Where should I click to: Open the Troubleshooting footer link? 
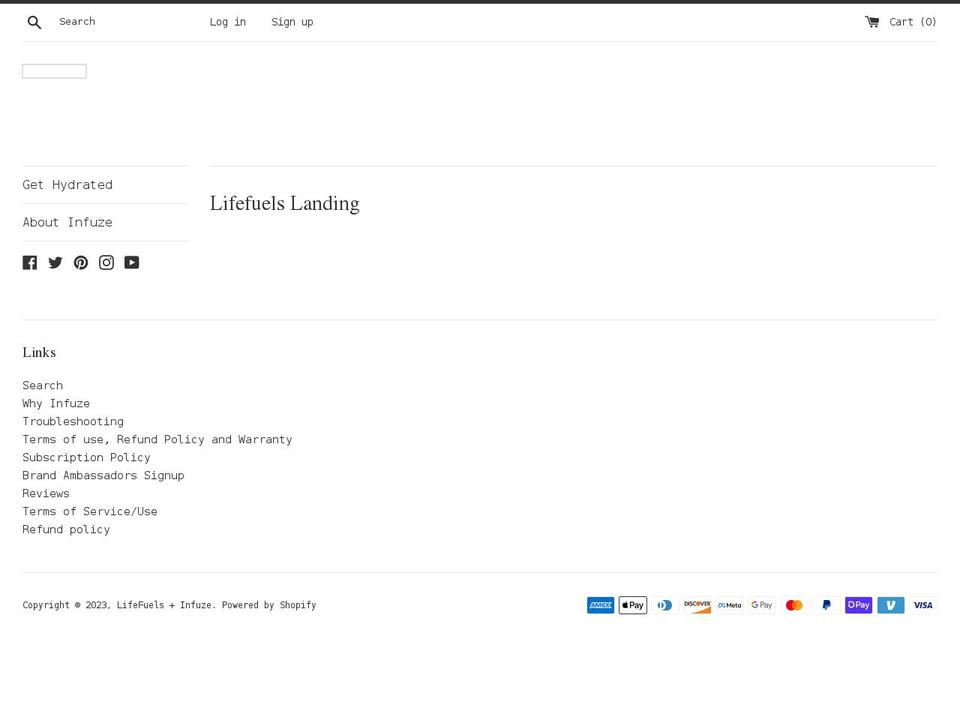click(x=73, y=421)
